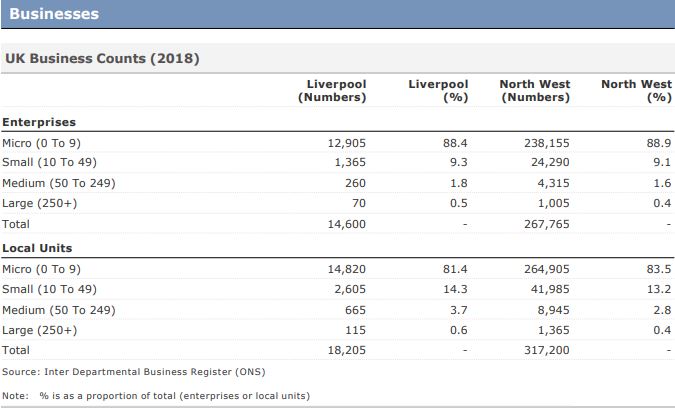Viewport: 675px width, 419px height.
Task: Select the Enterprises row group heading
Action: pos(39,122)
